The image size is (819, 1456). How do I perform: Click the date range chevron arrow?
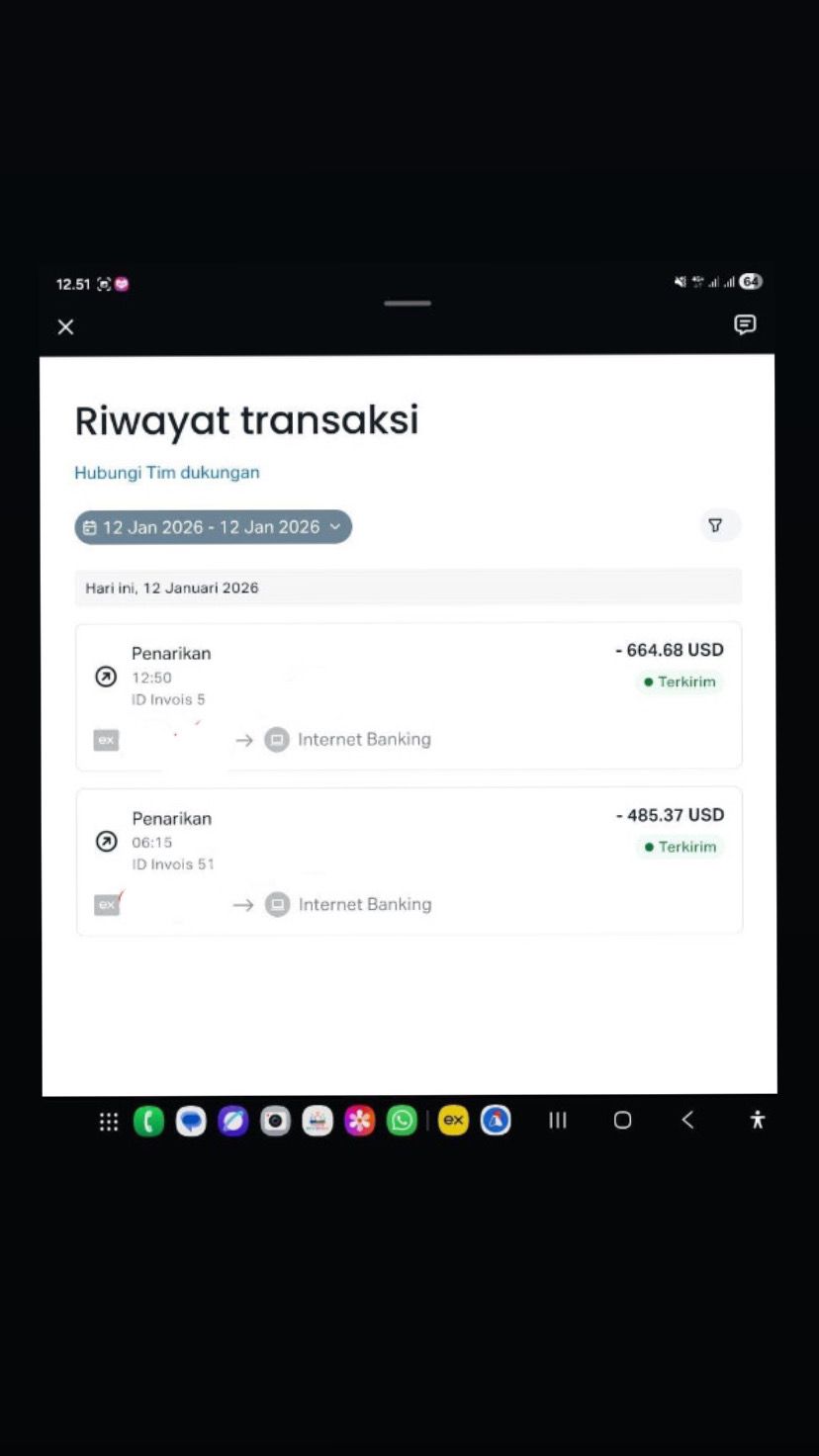(x=334, y=527)
